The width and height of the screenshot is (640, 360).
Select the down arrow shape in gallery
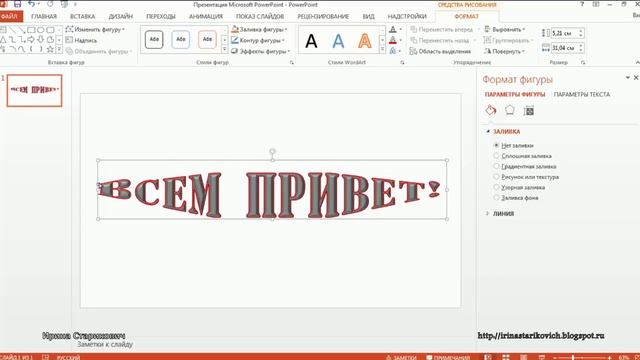coord(41,40)
